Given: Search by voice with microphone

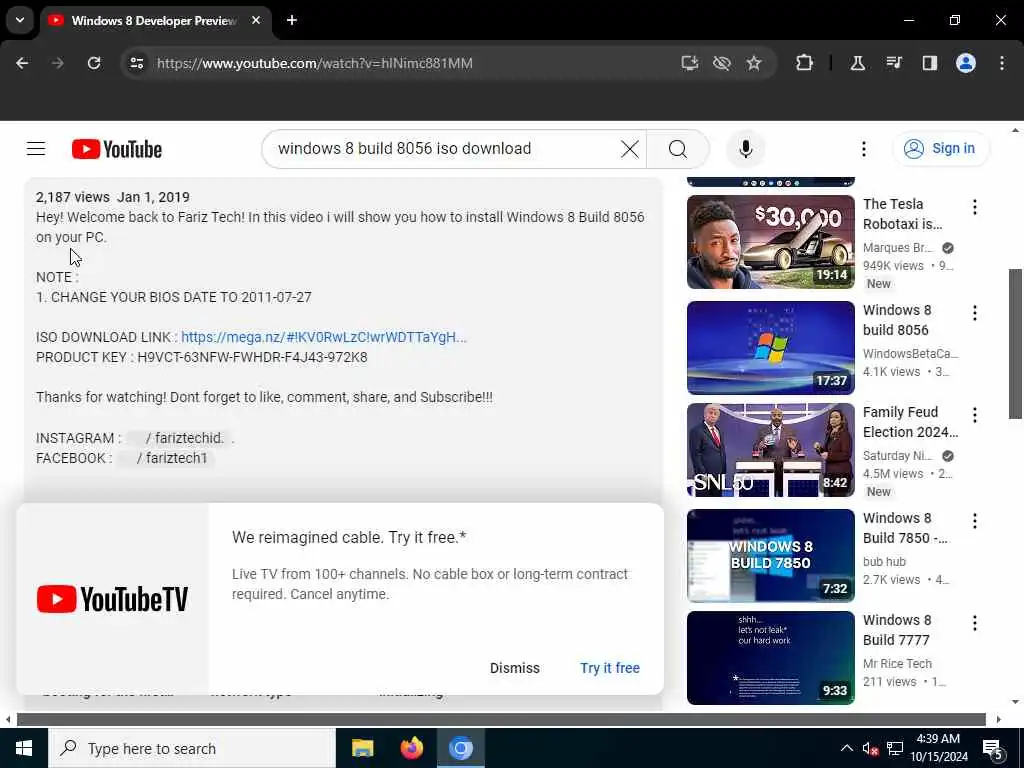Looking at the screenshot, I should click(746, 149).
